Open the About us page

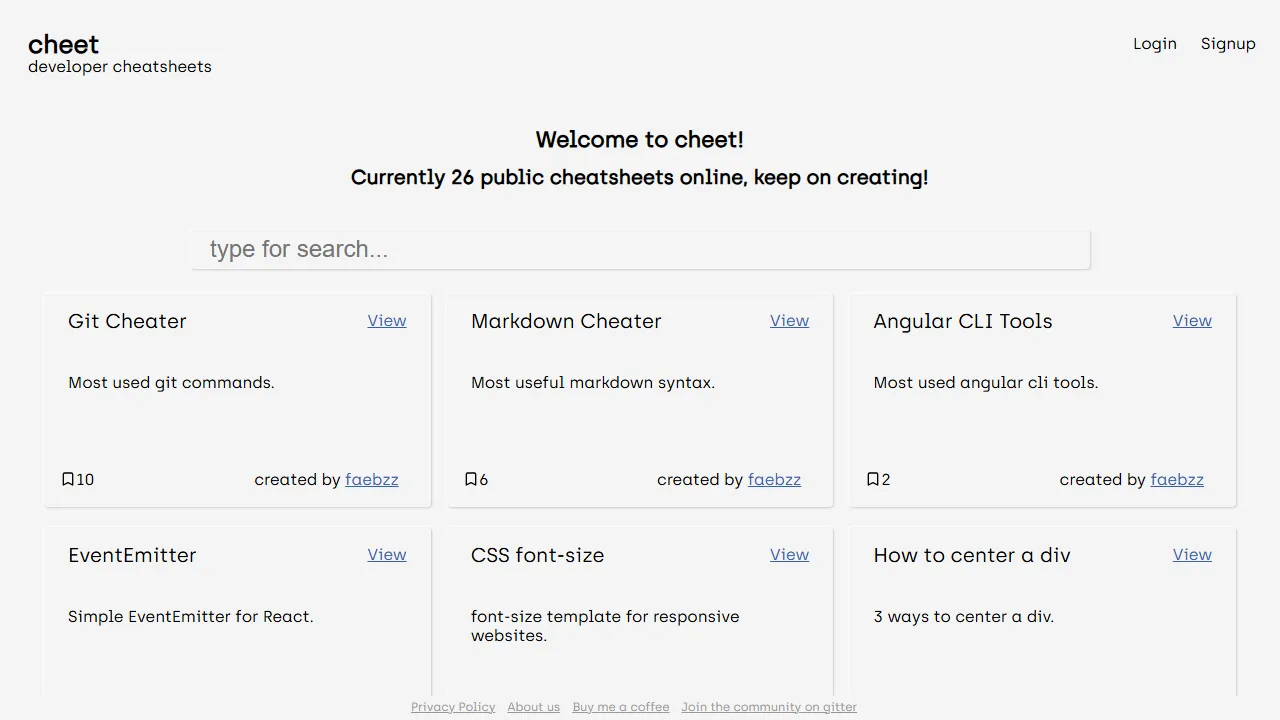coord(533,706)
